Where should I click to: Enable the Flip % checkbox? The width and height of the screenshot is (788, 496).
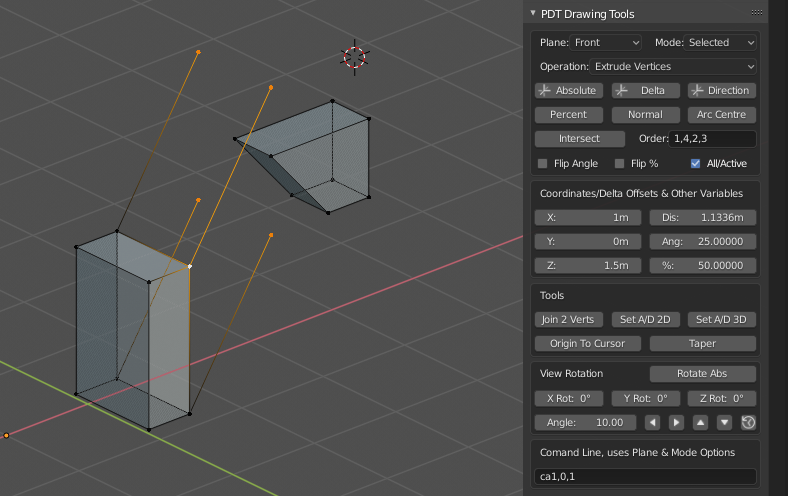620,163
